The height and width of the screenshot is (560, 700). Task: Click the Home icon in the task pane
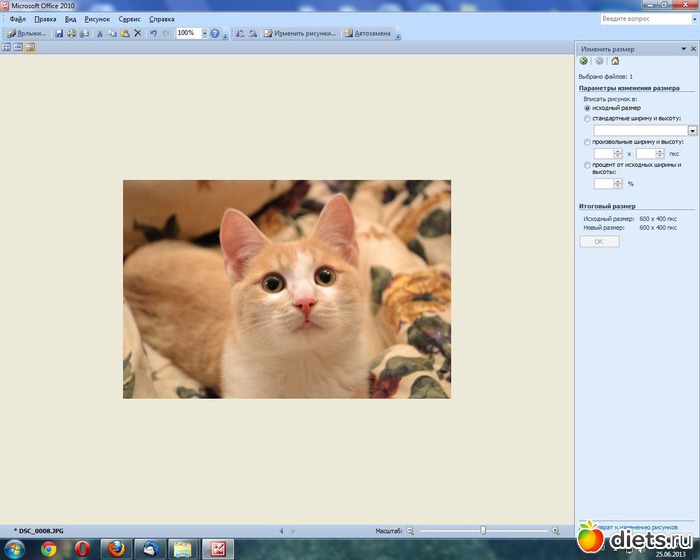pos(615,61)
